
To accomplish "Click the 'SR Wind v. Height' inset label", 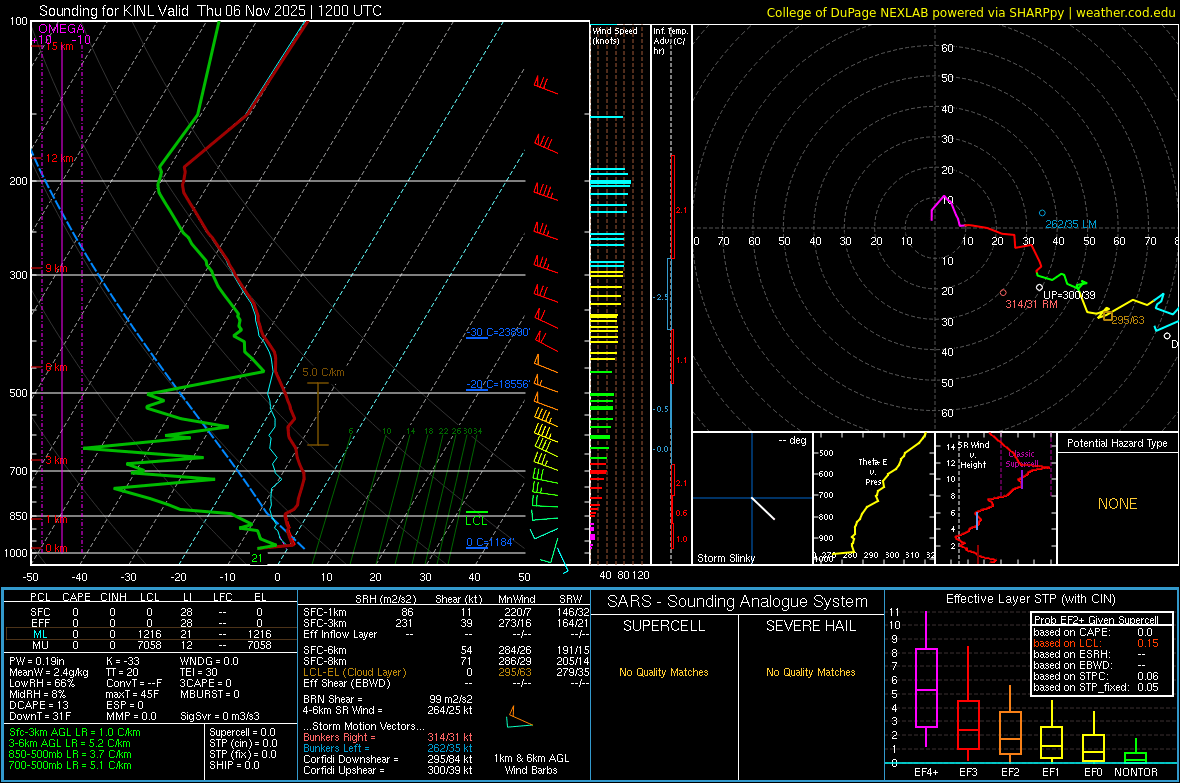I will pyautogui.click(x=973, y=455).
